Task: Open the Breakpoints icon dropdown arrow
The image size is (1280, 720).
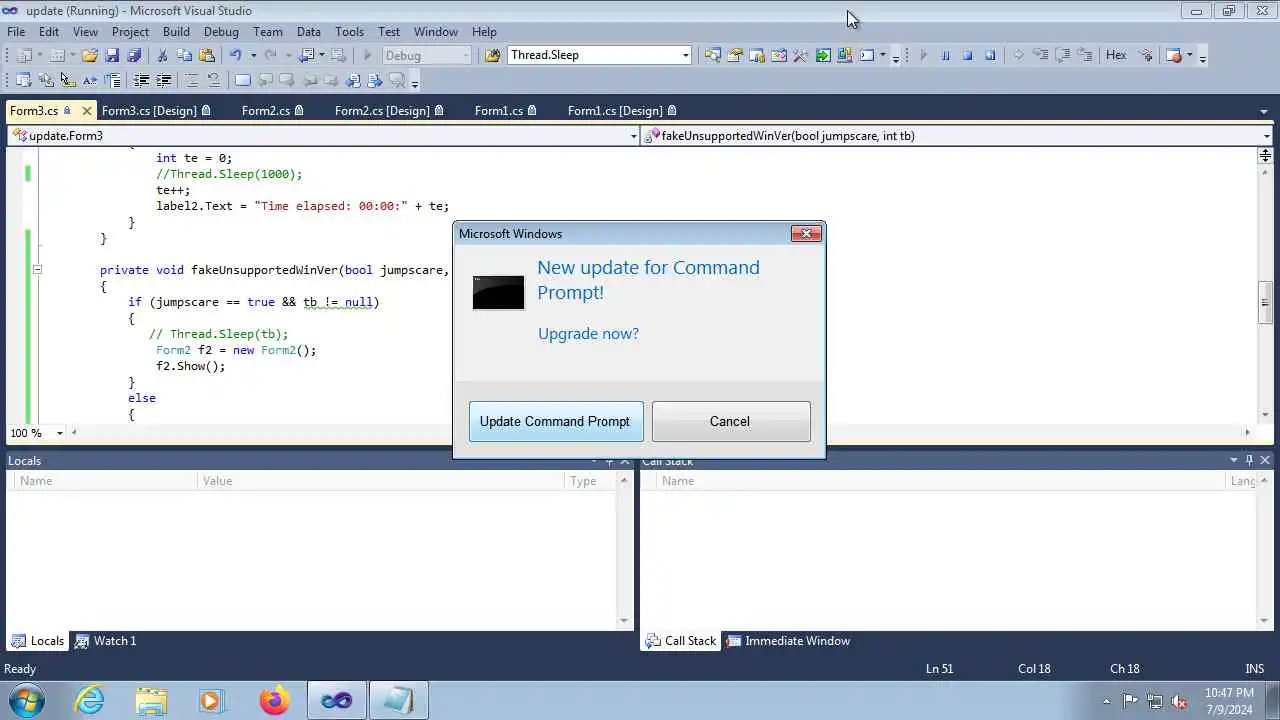Action: click(x=1191, y=56)
